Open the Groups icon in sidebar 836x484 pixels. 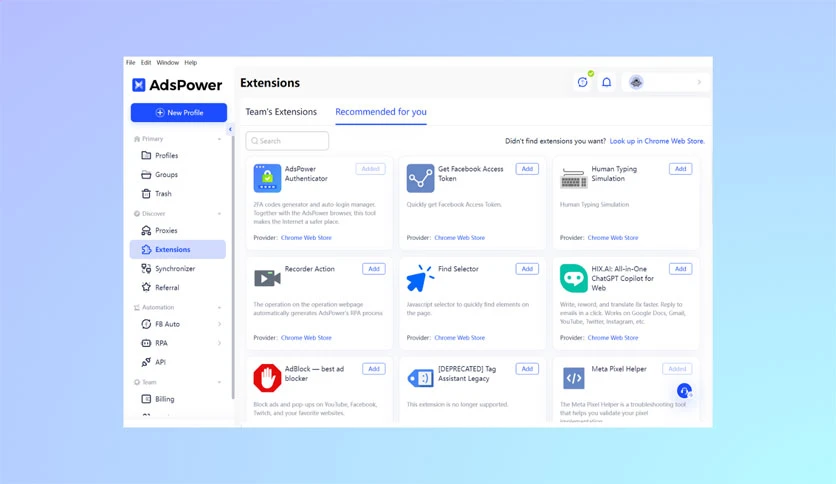coord(146,174)
